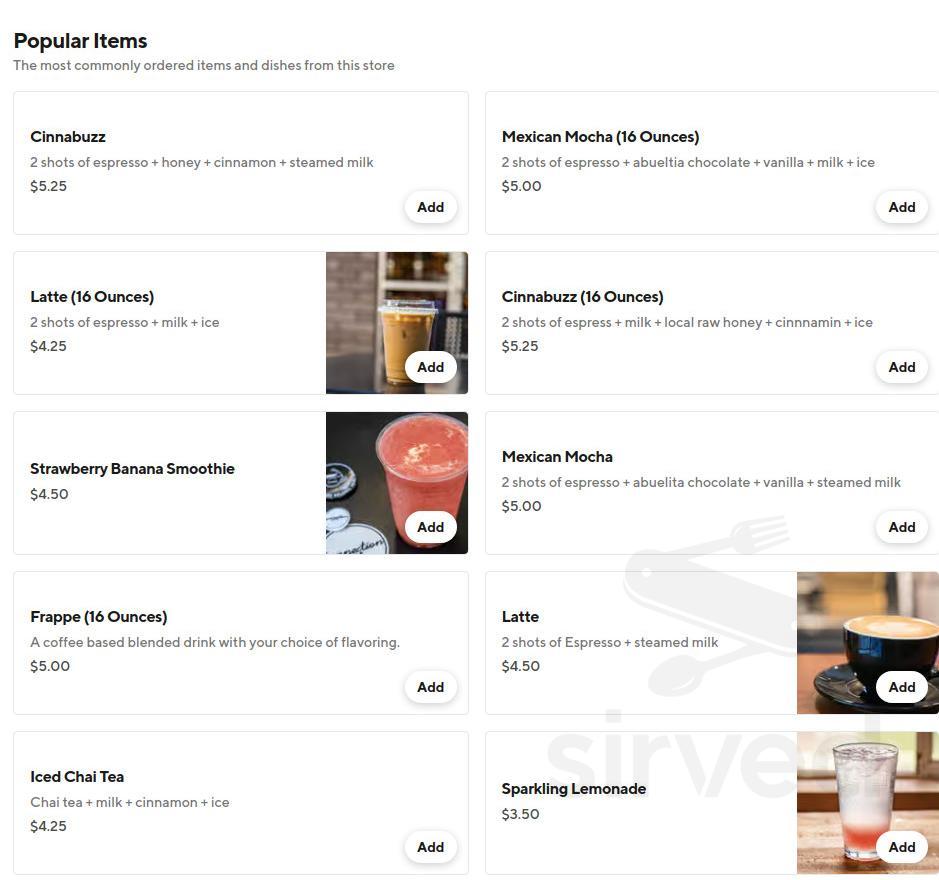Add Cinnabuzz $5.25 steamed milk item
Image resolution: width=939 pixels, height=880 pixels.
[431, 207]
